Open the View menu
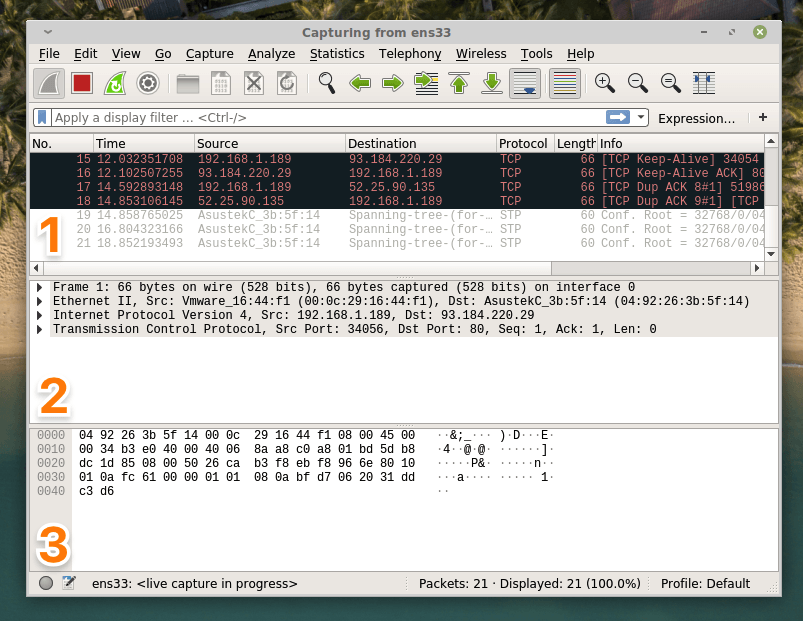Viewport: 803px width, 621px height. (126, 54)
